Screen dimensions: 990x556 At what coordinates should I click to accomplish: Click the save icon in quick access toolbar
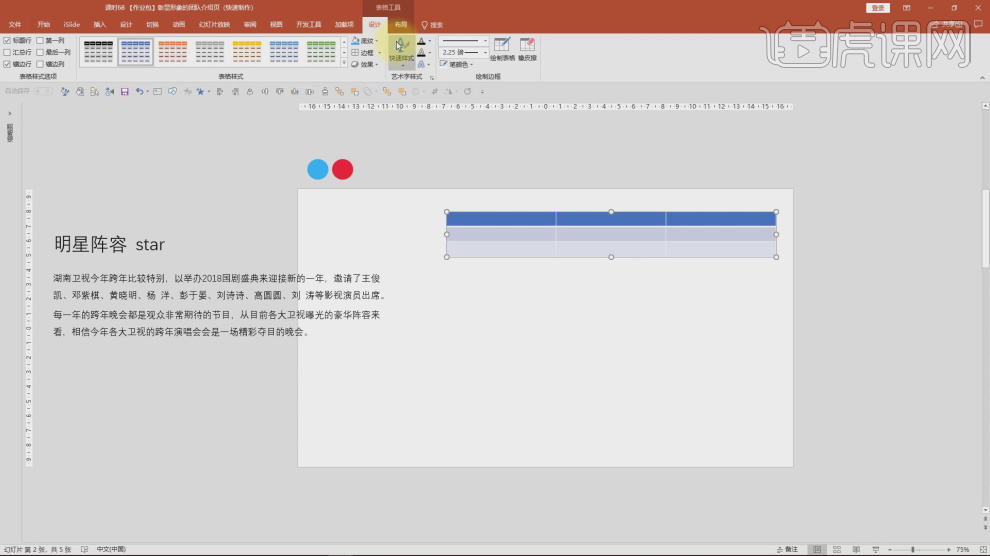(124, 92)
